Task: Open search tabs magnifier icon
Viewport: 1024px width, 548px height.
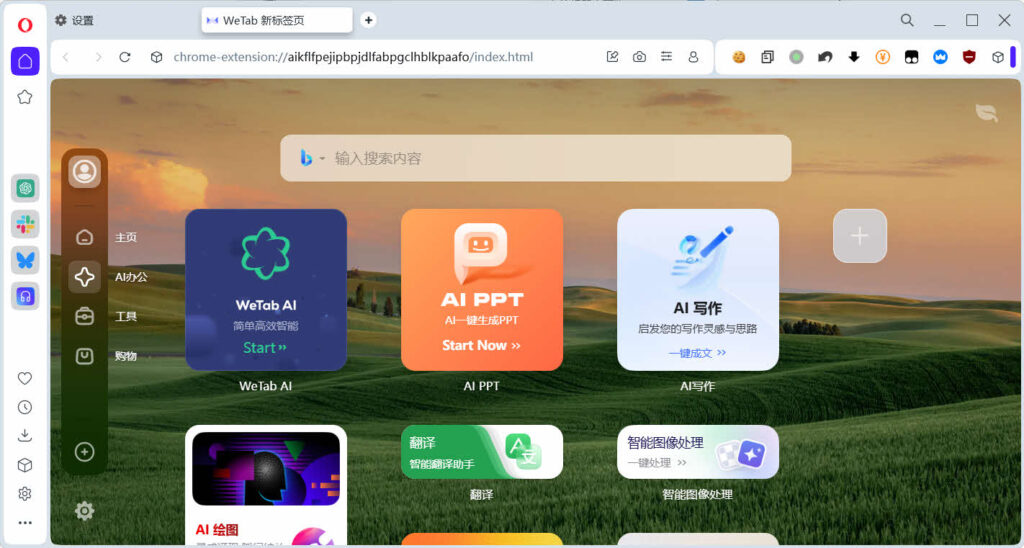Action: click(907, 20)
